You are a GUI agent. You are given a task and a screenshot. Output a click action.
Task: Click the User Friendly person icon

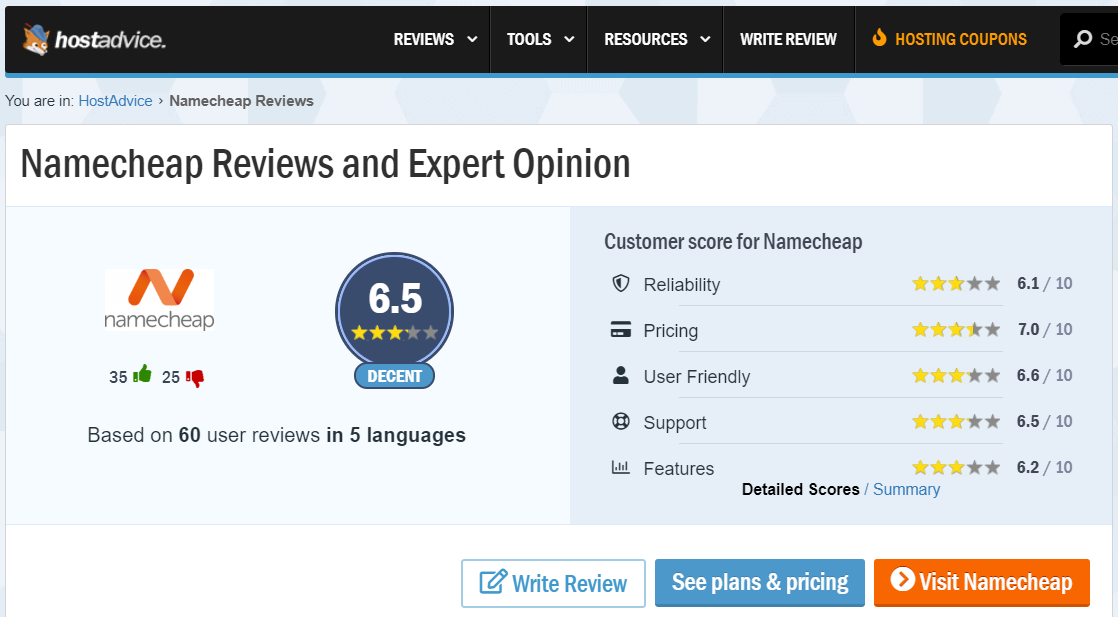621,375
